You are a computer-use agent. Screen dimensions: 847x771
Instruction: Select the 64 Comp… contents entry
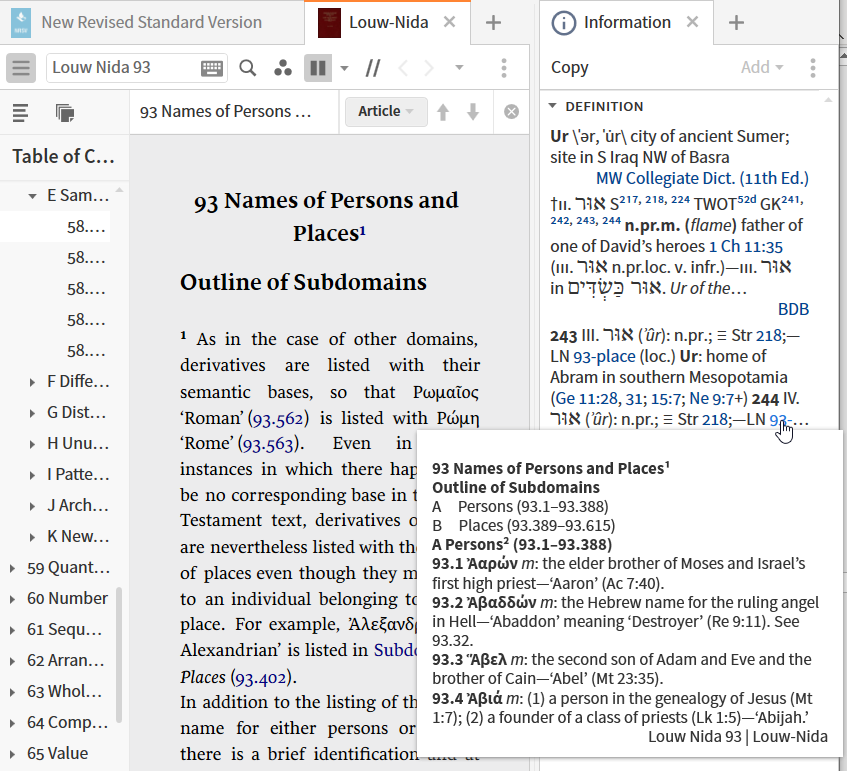68,722
